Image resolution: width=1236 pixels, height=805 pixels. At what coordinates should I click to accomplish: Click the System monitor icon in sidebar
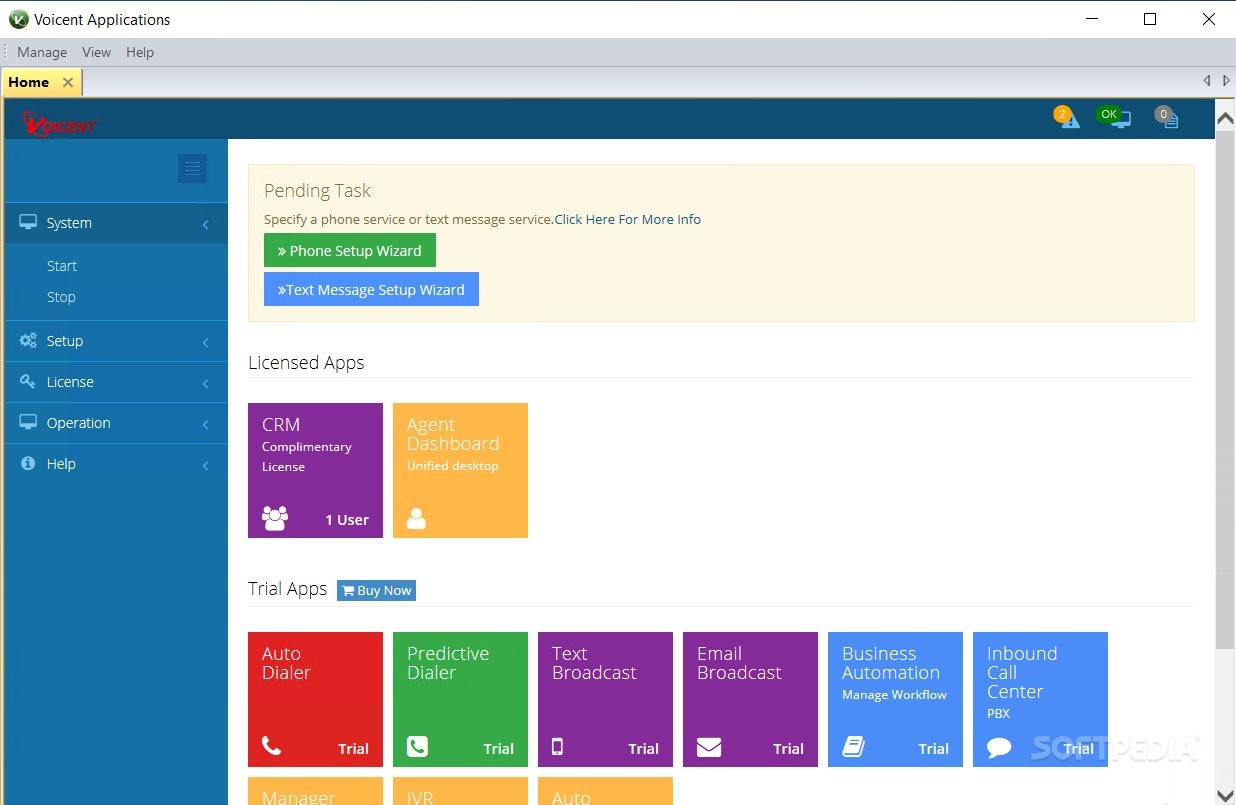click(x=28, y=222)
